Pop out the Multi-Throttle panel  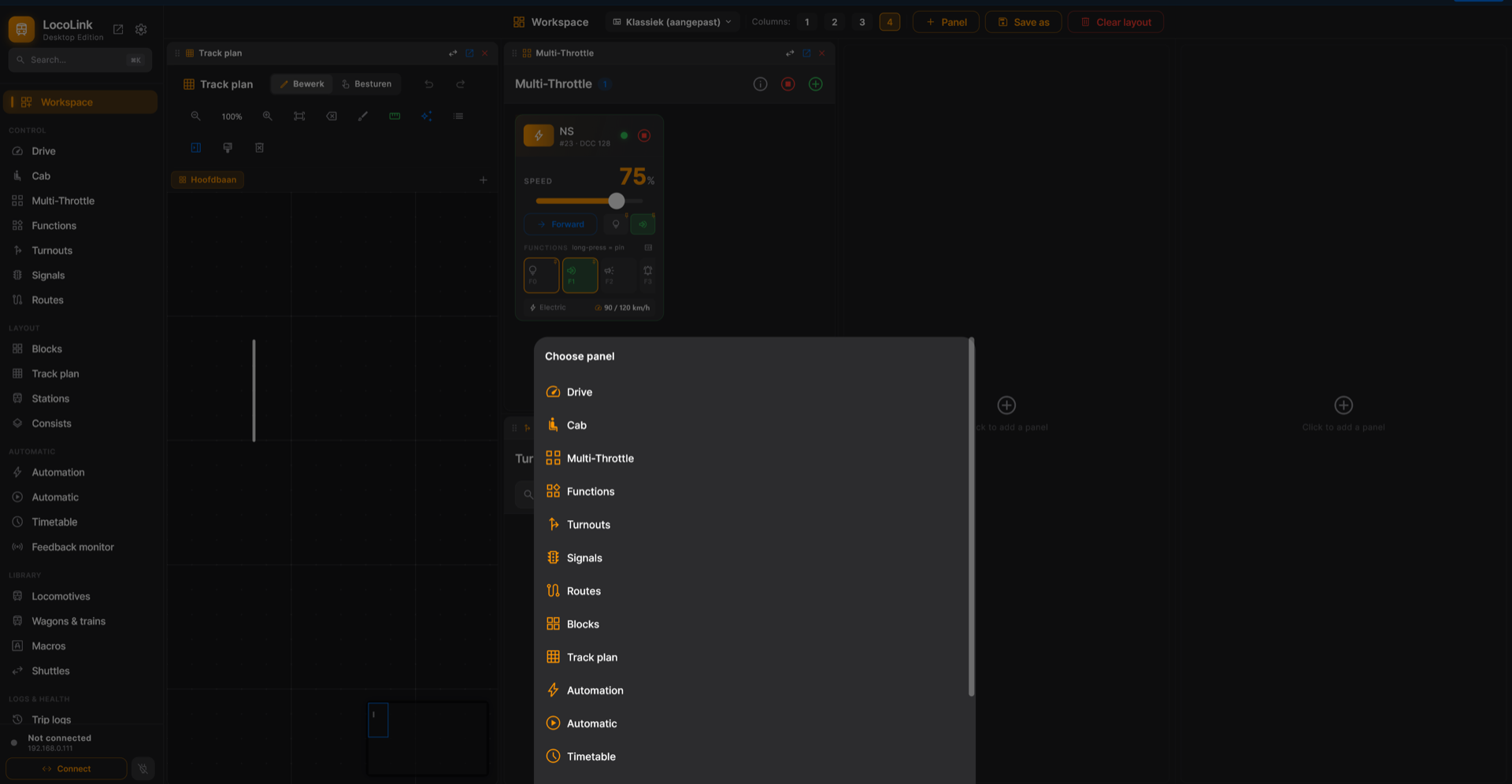[x=806, y=54]
